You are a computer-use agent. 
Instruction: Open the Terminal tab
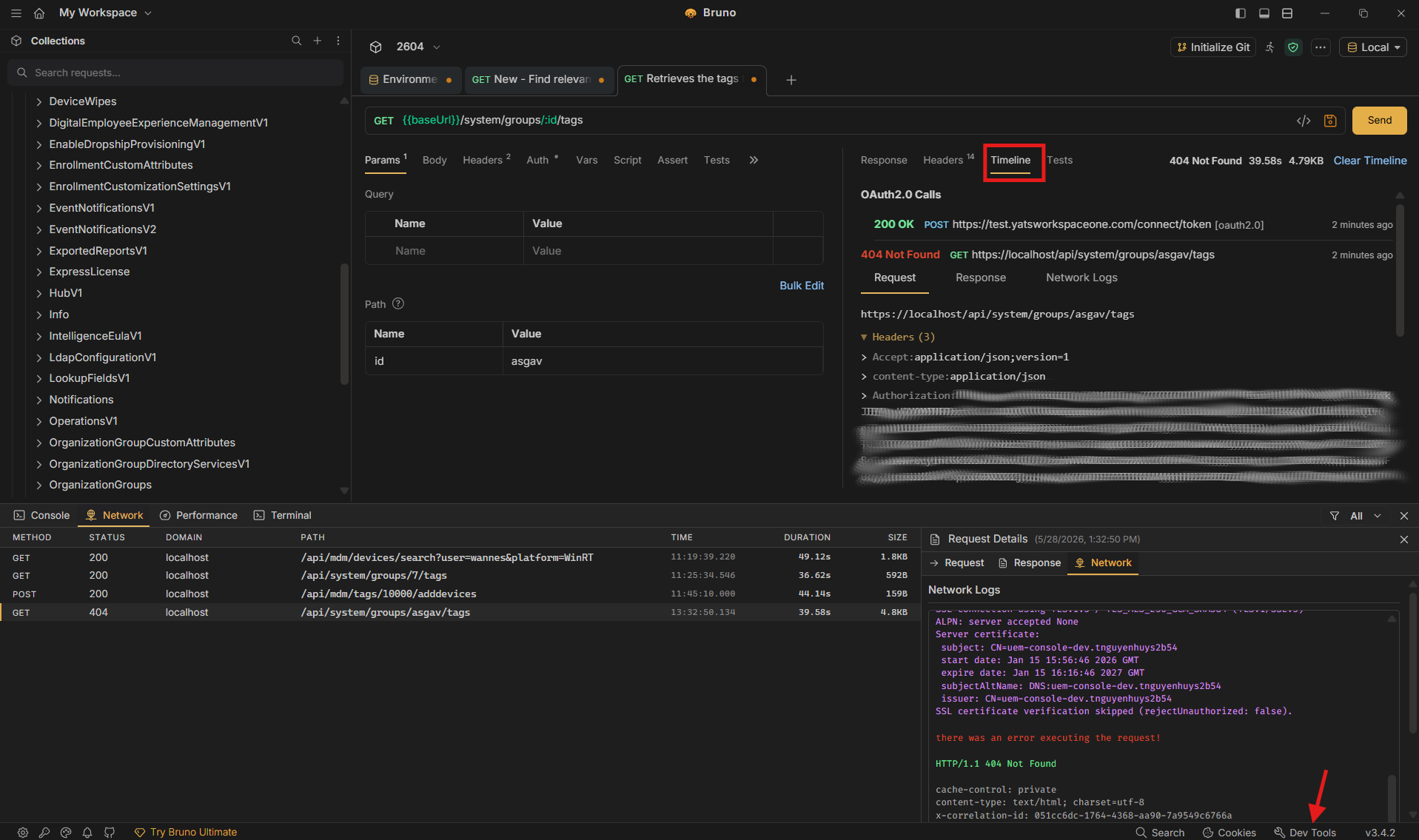(282, 516)
